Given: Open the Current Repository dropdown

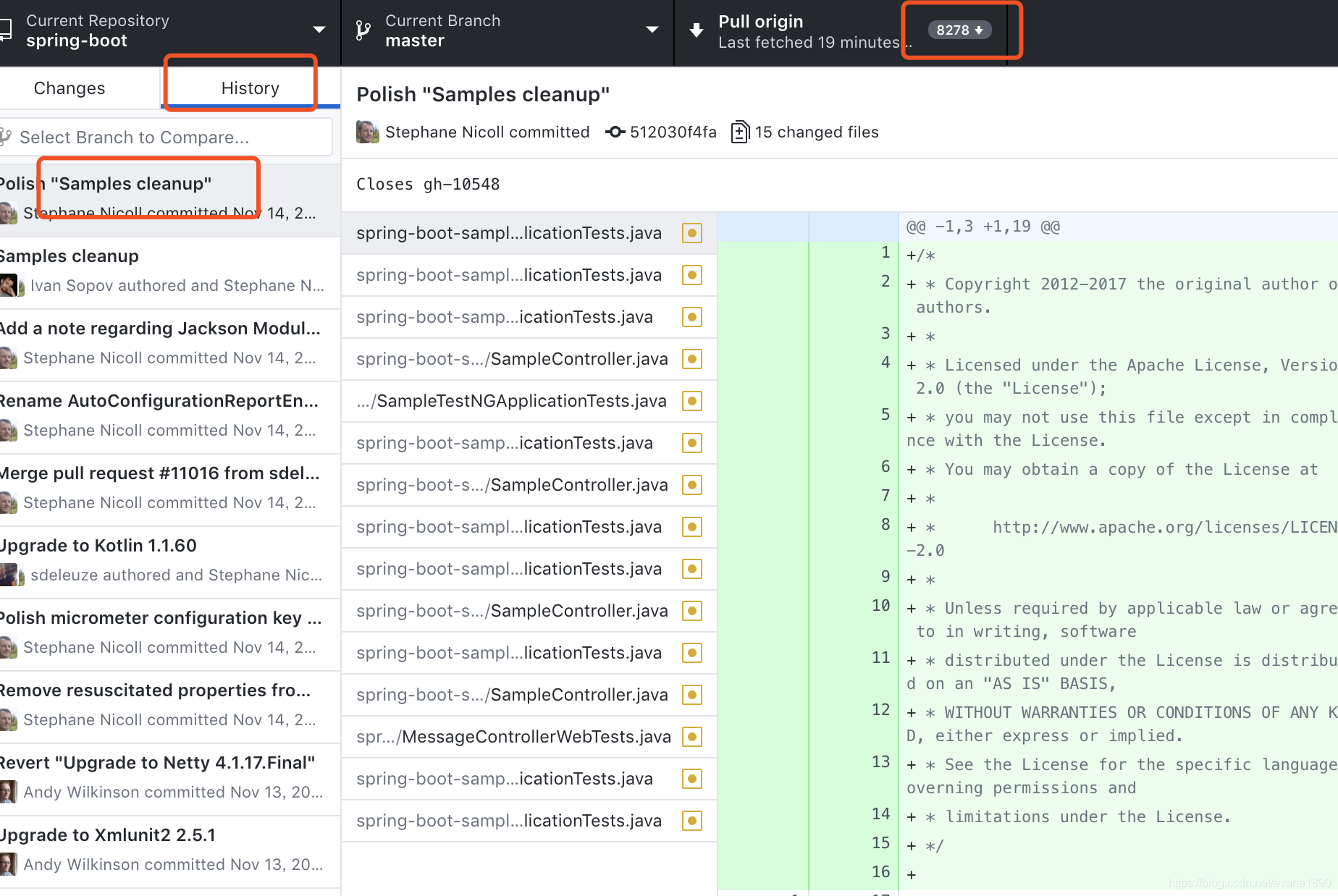Looking at the screenshot, I should 169,31.
